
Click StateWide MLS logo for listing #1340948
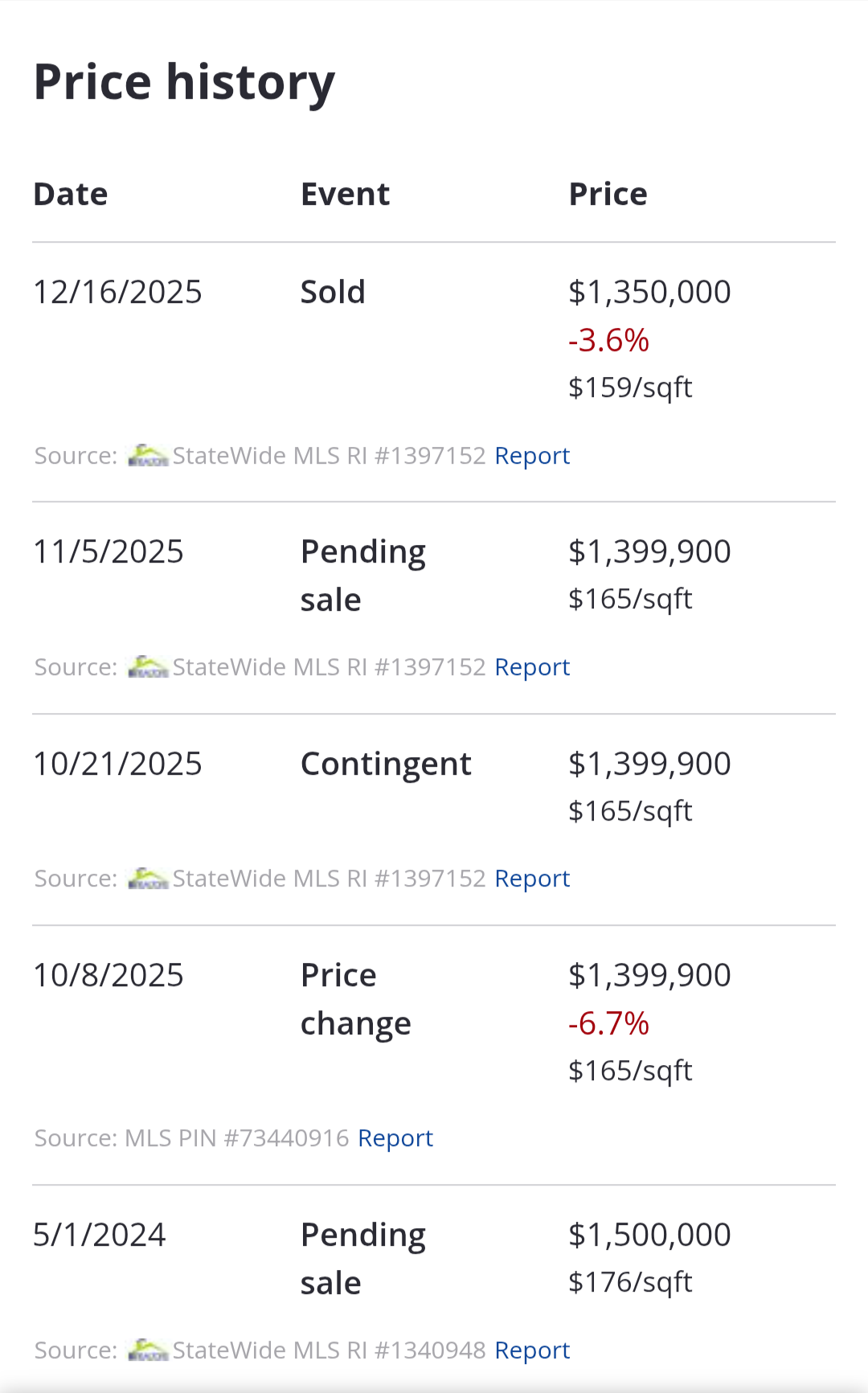coord(148,1350)
